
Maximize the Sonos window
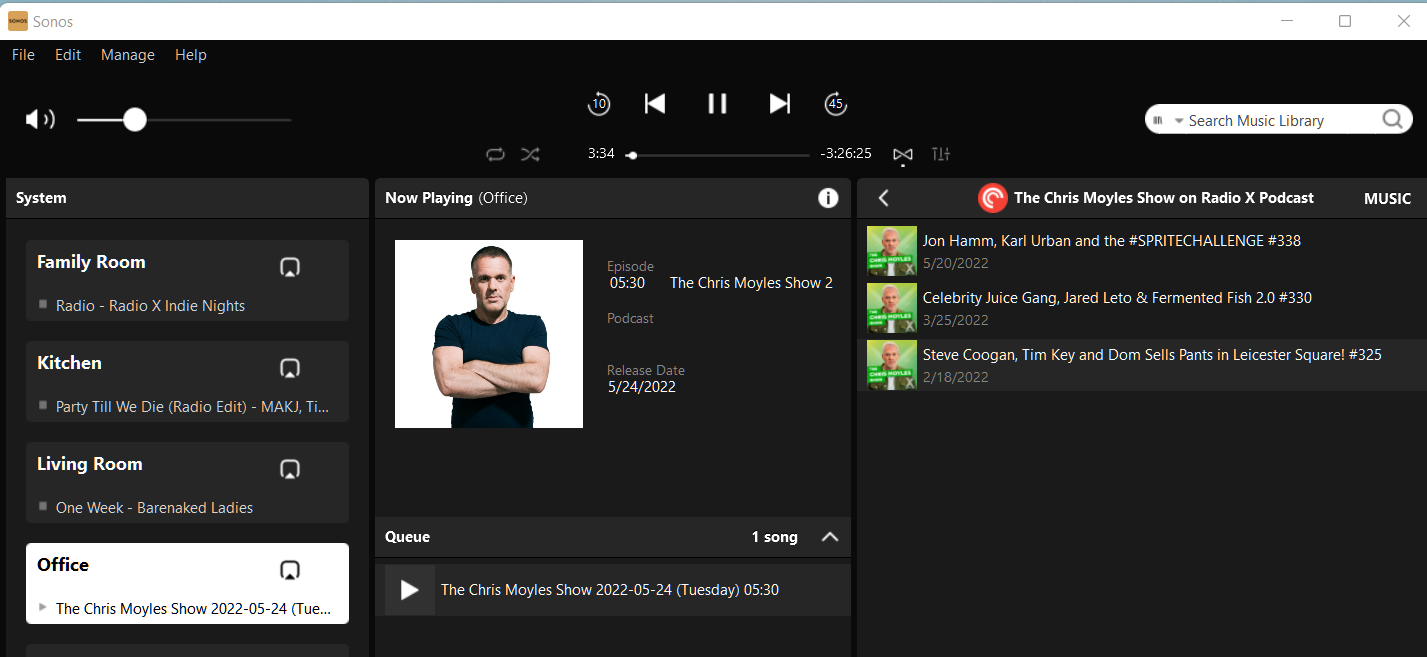[x=1345, y=21]
